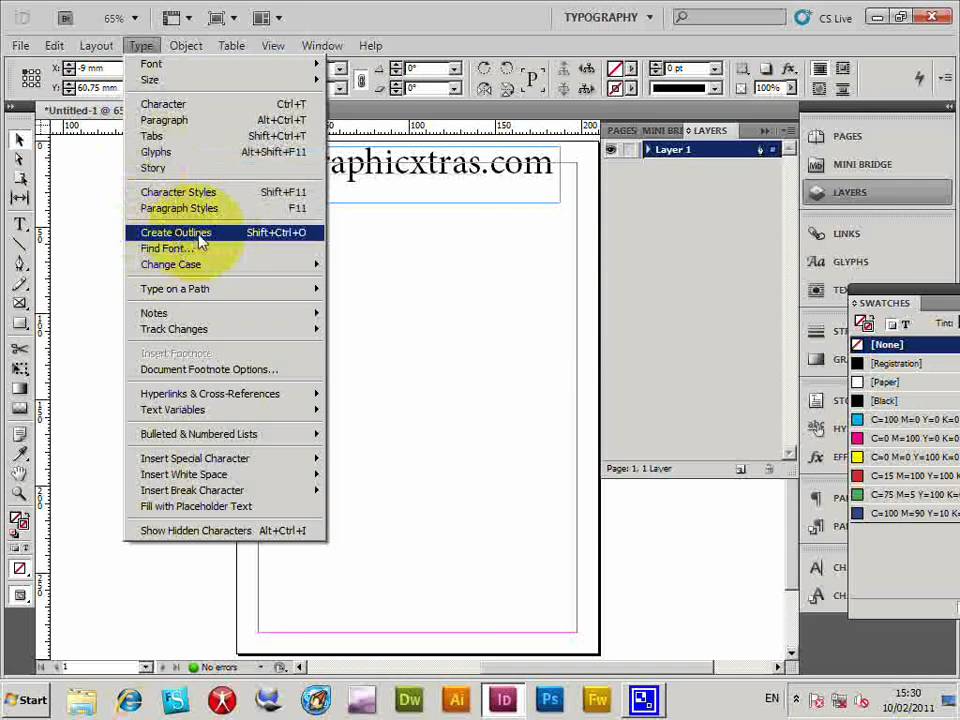Click the Windows Start button
The image size is (960, 720).
[x=26, y=700]
